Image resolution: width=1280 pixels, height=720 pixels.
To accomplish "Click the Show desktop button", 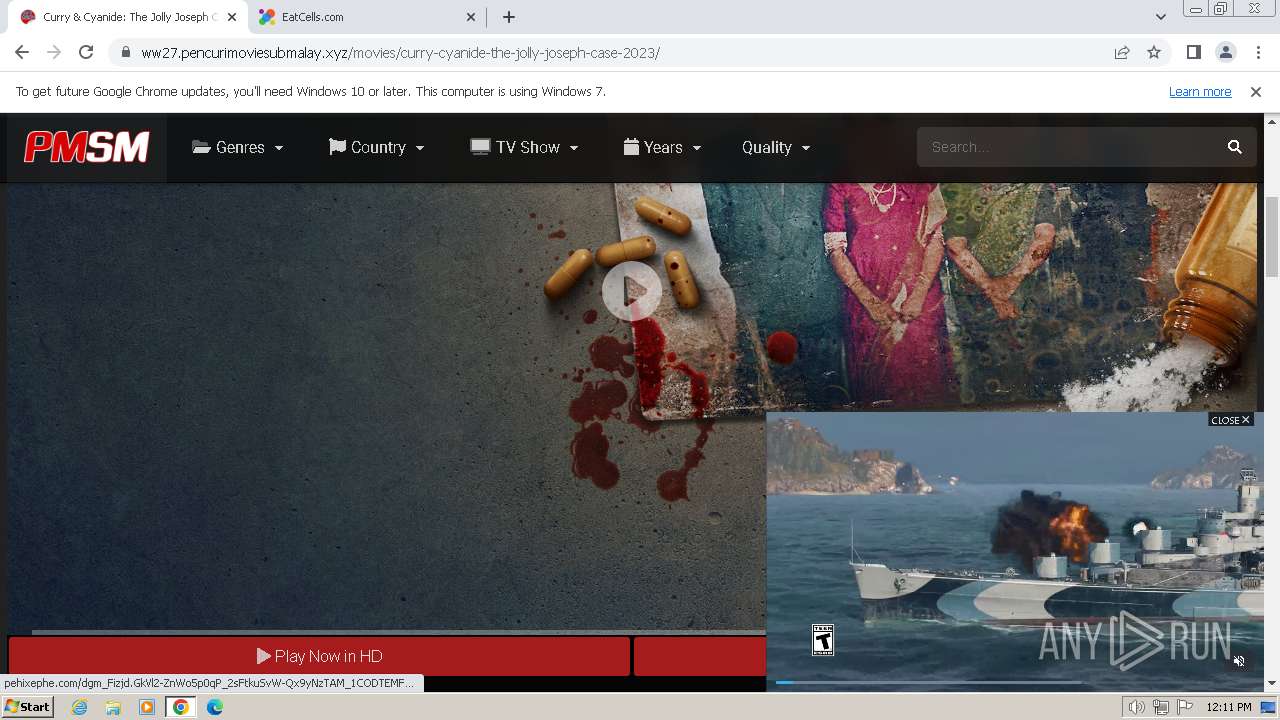I will (x=1270, y=707).
